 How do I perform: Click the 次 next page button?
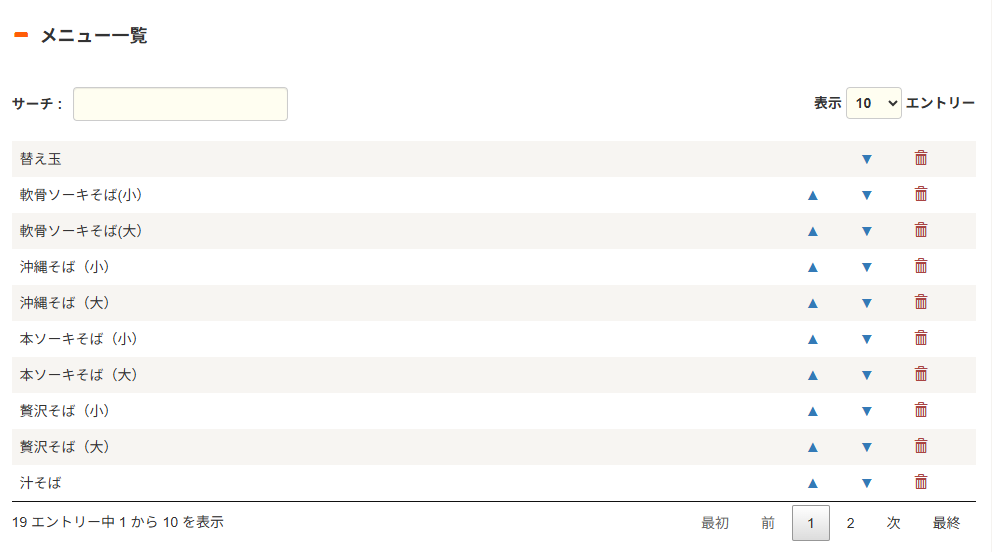893,522
